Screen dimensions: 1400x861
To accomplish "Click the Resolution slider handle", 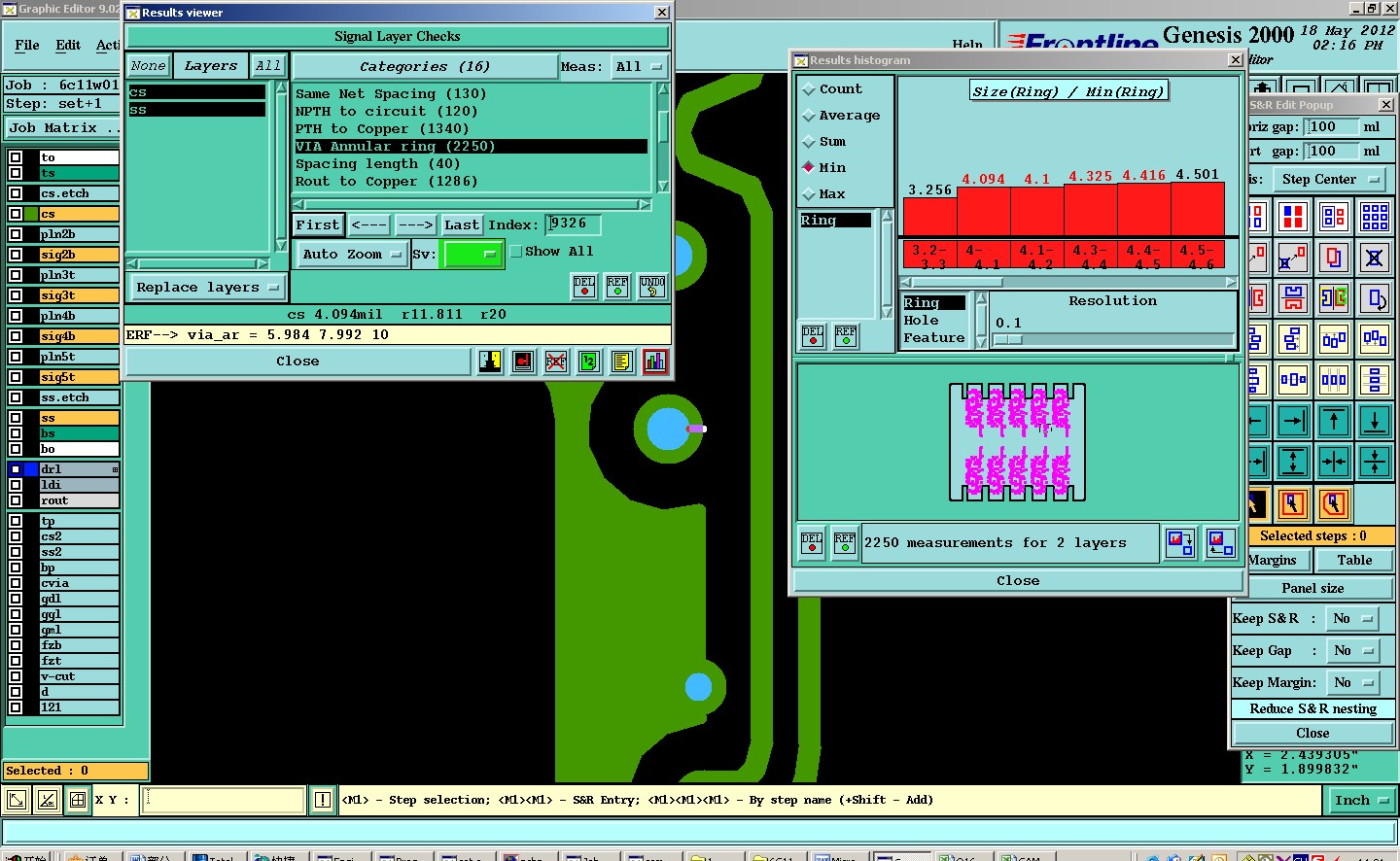I will pos(1008,340).
